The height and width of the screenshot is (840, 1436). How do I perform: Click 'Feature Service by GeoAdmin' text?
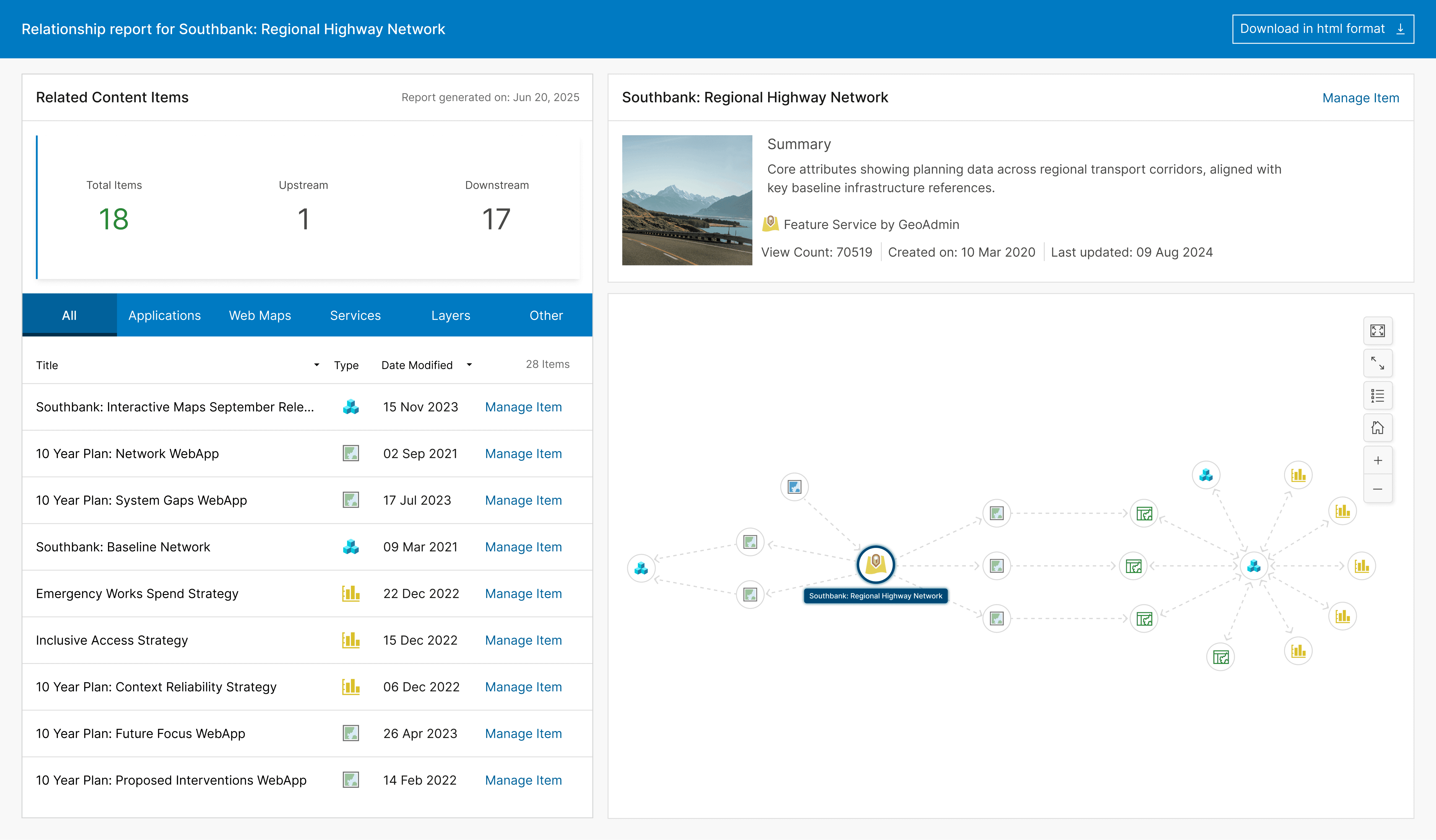click(x=871, y=224)
